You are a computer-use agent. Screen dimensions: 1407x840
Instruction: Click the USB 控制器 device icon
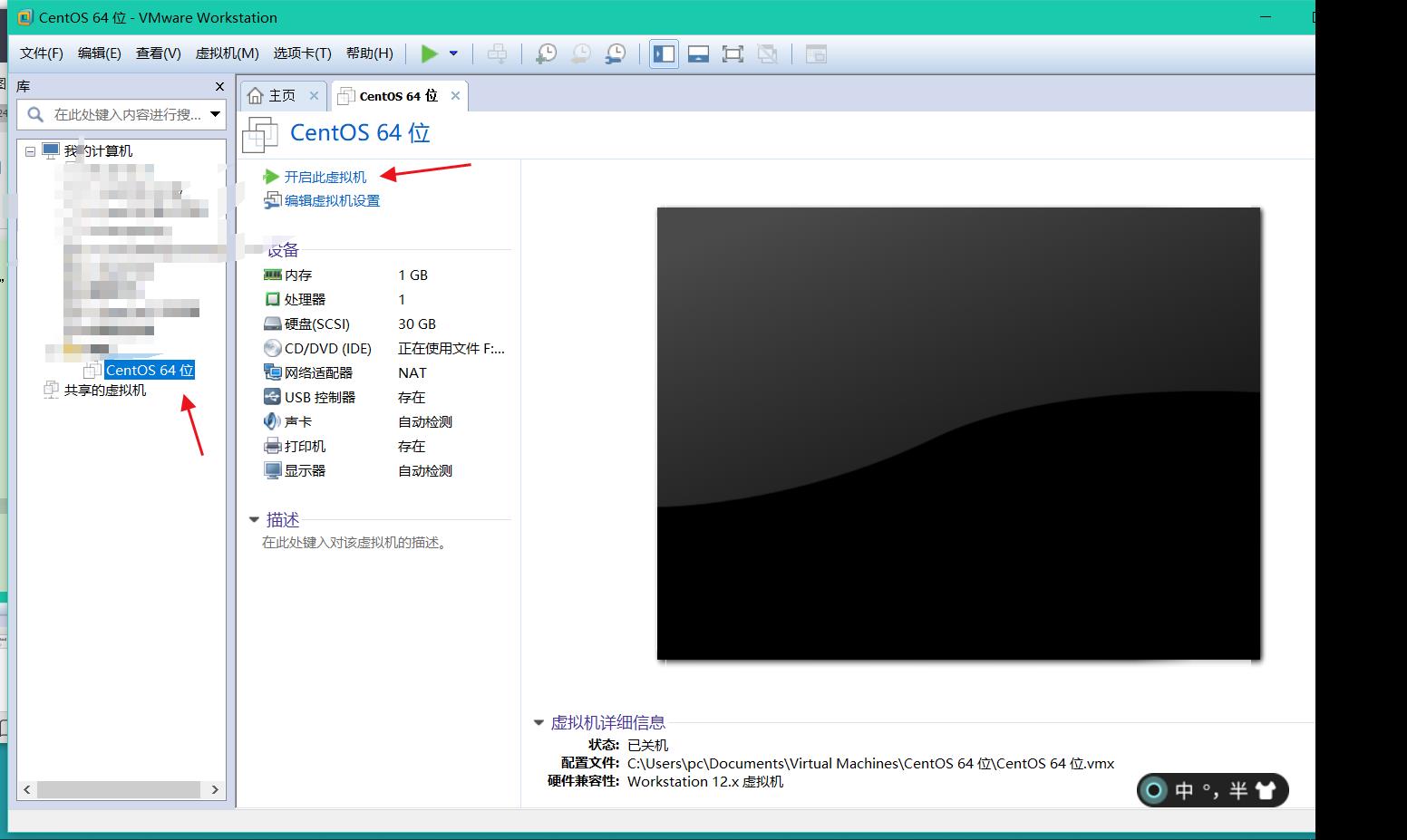[272, 397]
